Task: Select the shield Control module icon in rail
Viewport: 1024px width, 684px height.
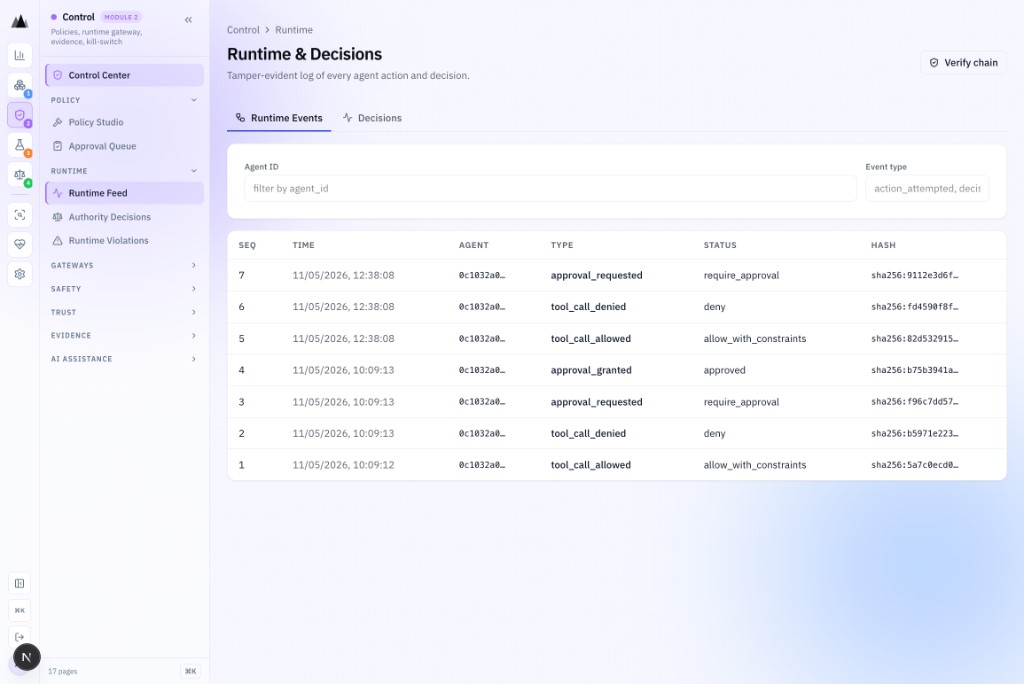Action: click(20, 115)
